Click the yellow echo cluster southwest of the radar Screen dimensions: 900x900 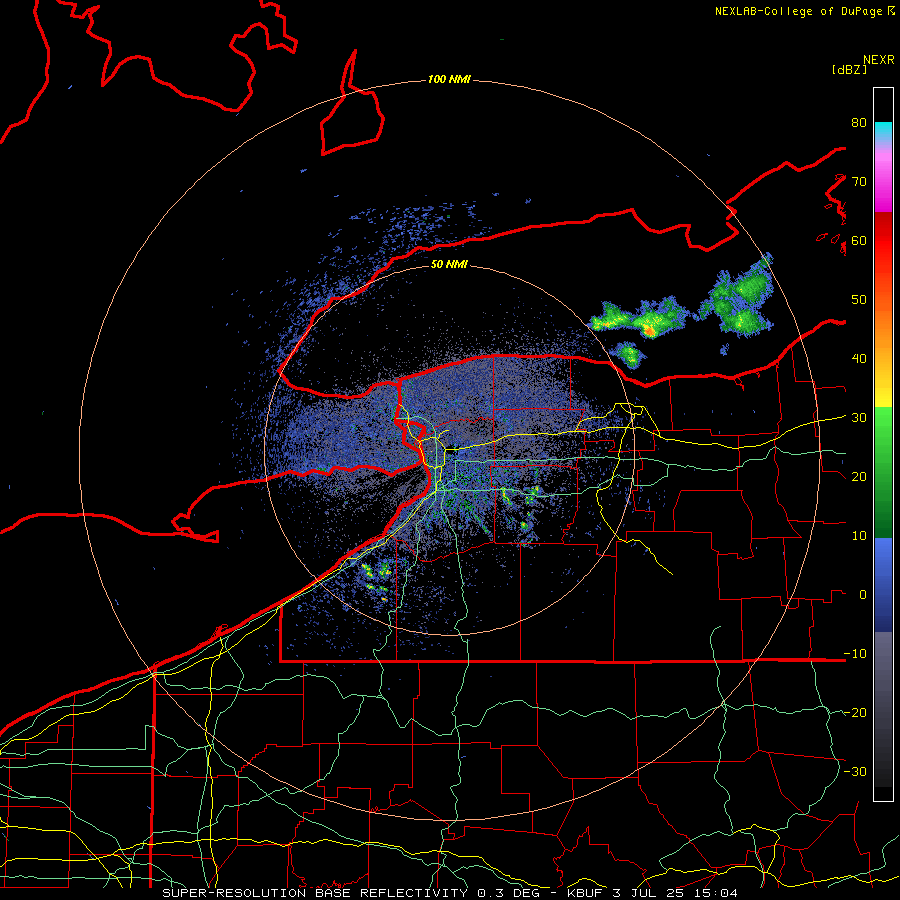click(377, 581)
